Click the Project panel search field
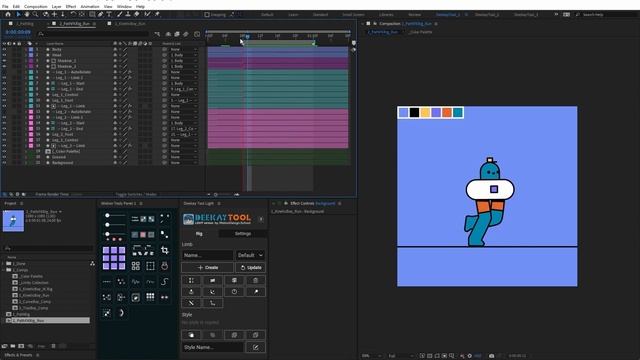Screen dimensions: 640x360 (x=48, y=248)
